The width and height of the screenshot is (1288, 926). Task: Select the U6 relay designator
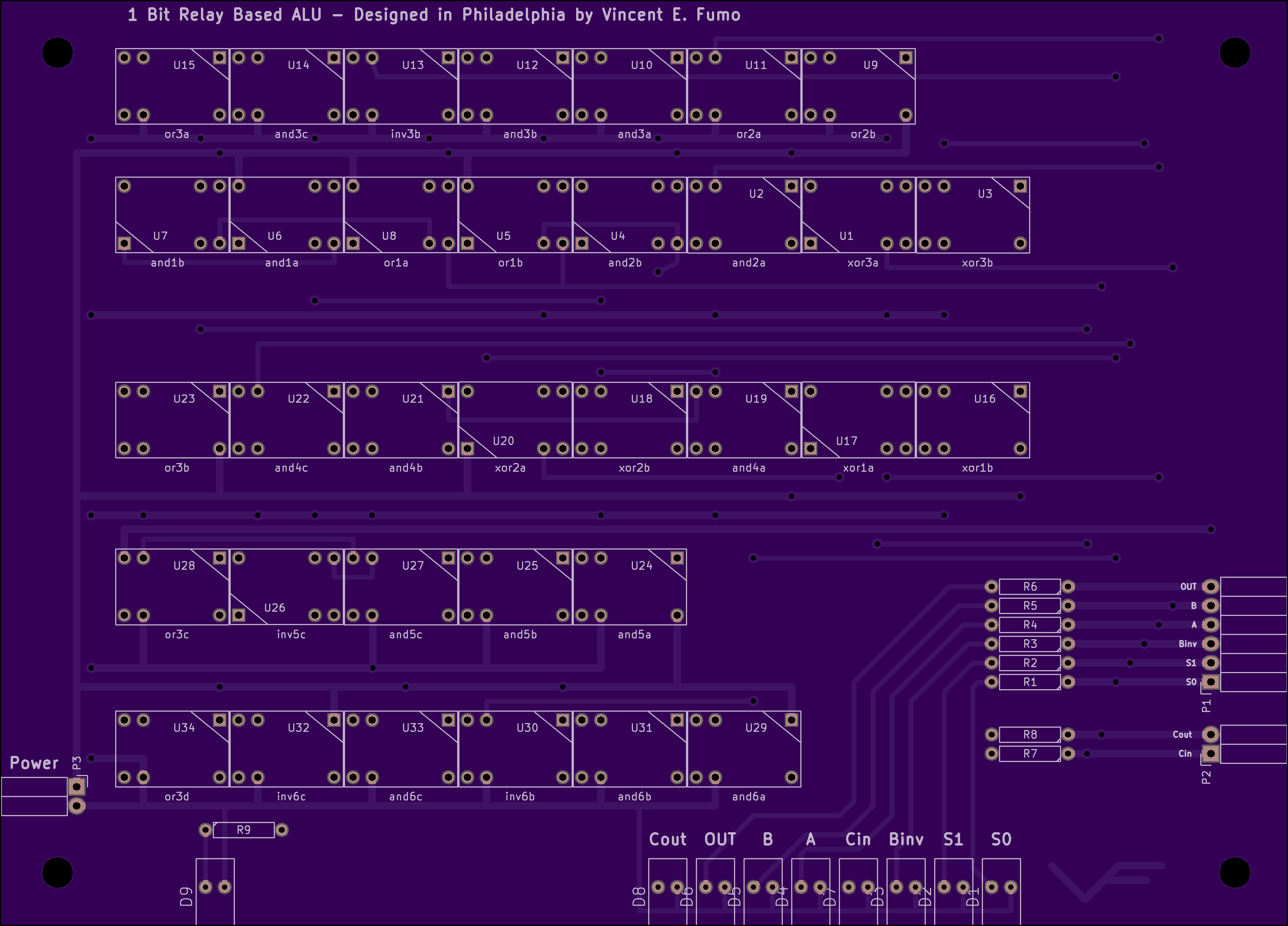pos(275,236)
